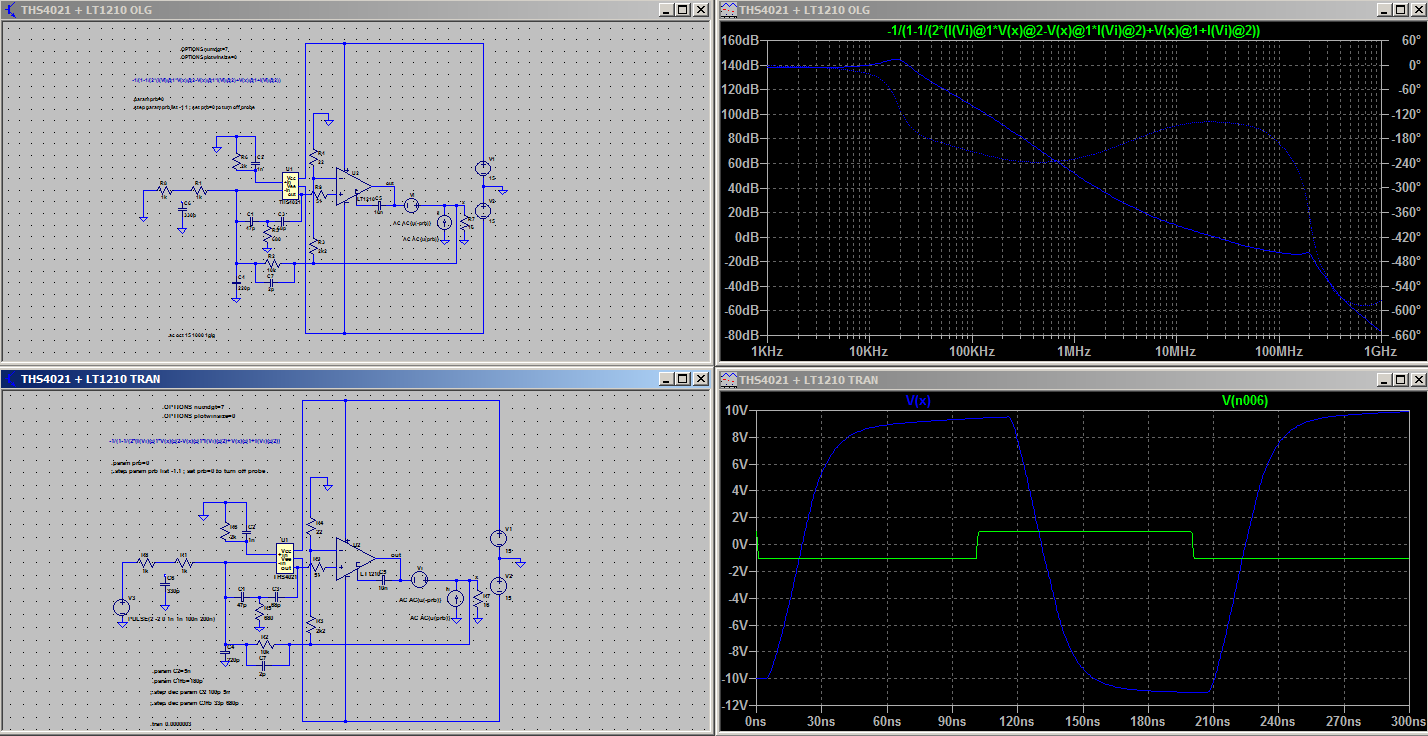
Task: Close the TRAN schematic window
Action: click(x=700, y=379)
